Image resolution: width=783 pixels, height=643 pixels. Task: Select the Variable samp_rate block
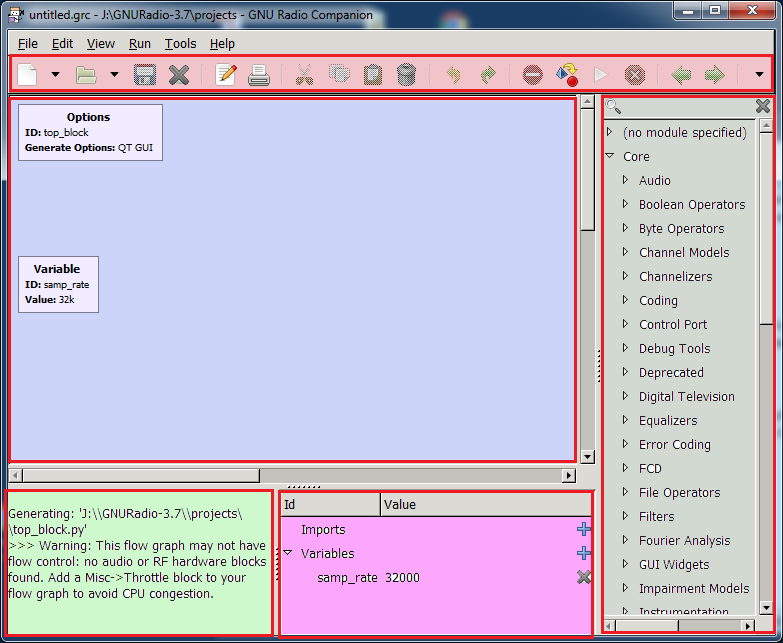pyautogui.click(x=58, y=285)
